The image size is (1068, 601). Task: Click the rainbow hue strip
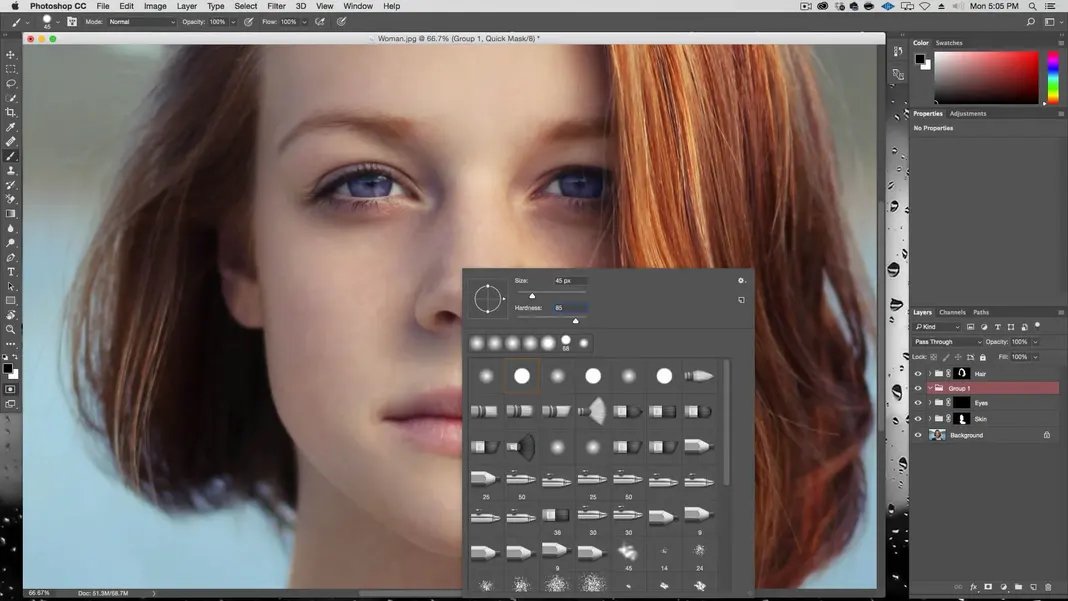[1053, 78]
